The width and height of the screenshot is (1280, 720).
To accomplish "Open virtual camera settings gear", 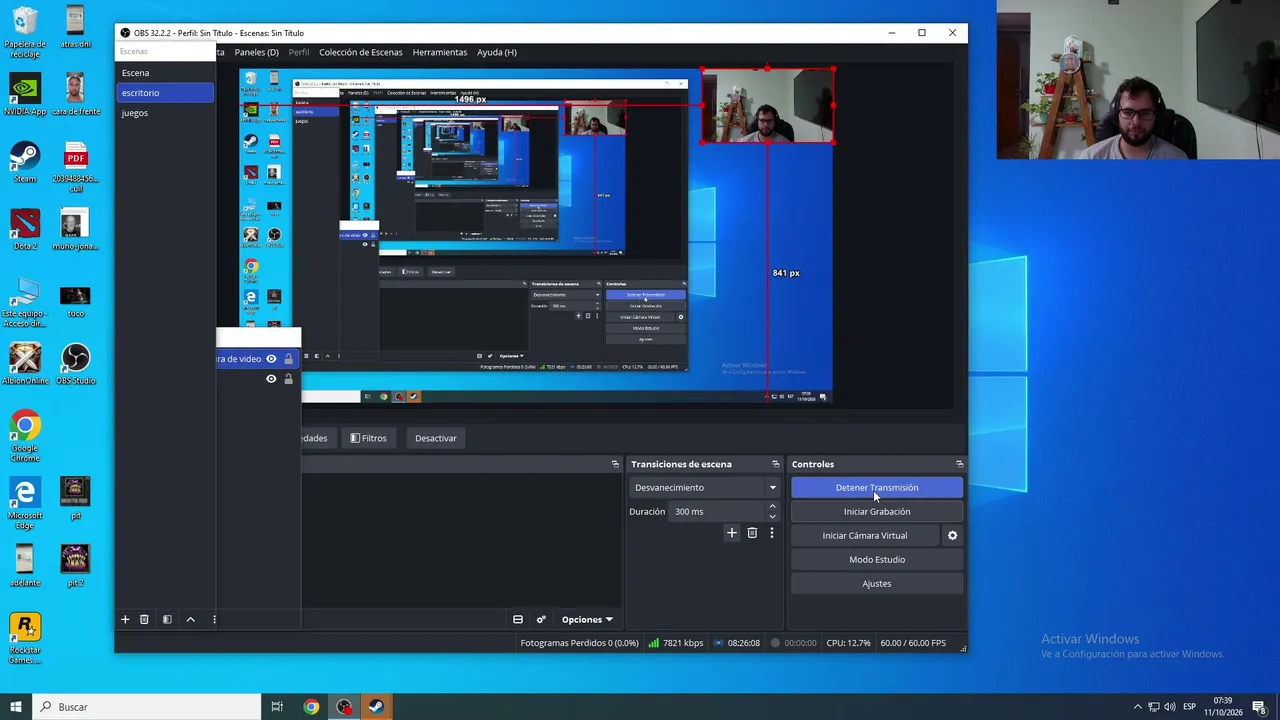I will click(x=952, y=536).
